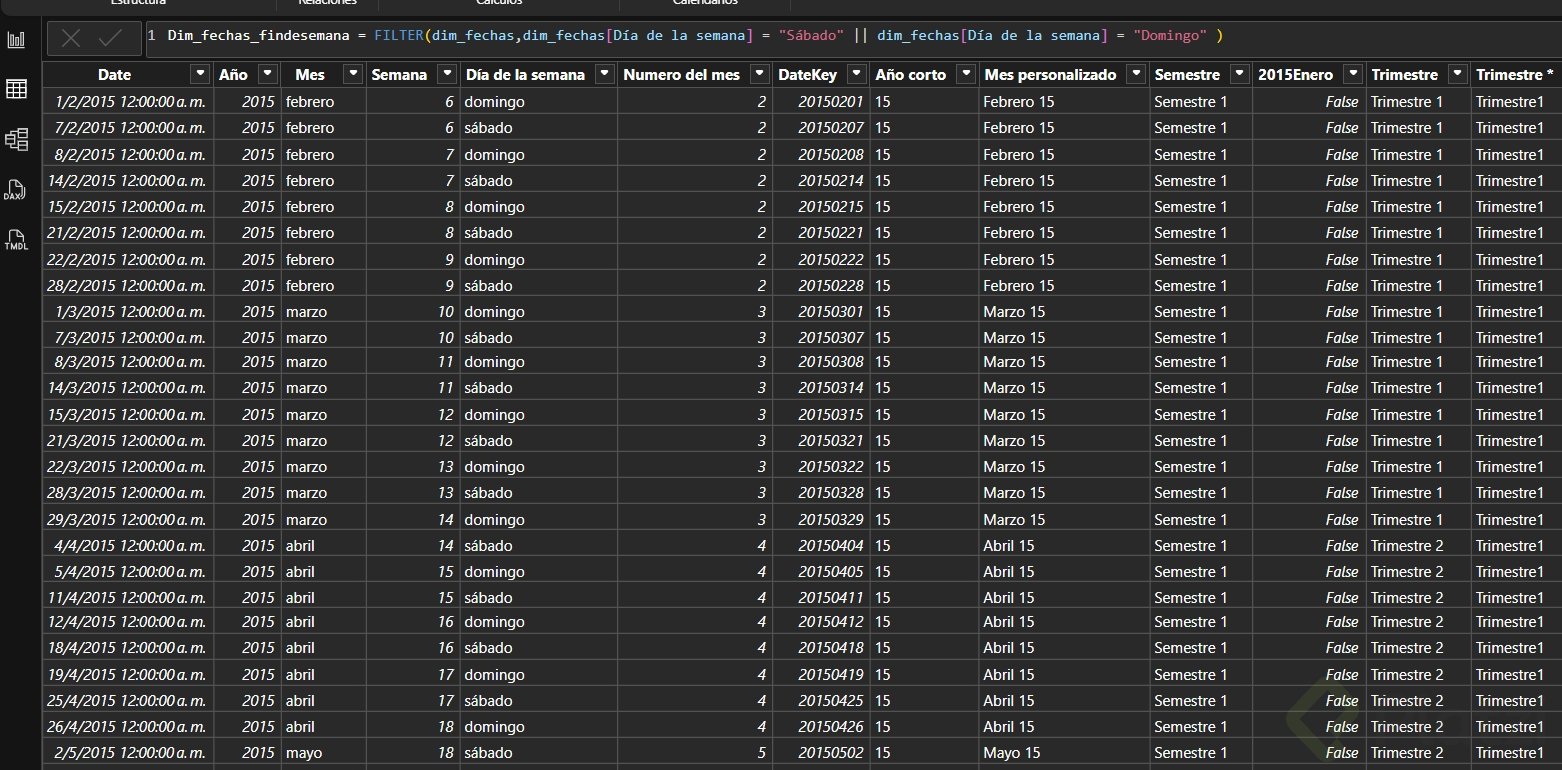This screenshot has width=1562, height=770.
Task: Select the DateKey cell 20150322
Action: click(821, 466)
